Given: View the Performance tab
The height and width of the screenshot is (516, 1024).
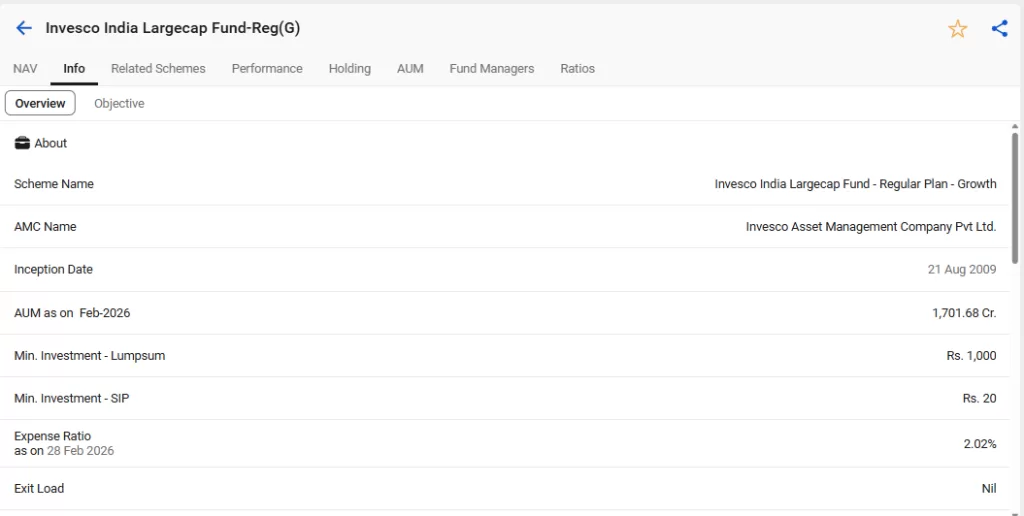Looking at the screenshot, I should pyautogui.click(x=267, y=69).
